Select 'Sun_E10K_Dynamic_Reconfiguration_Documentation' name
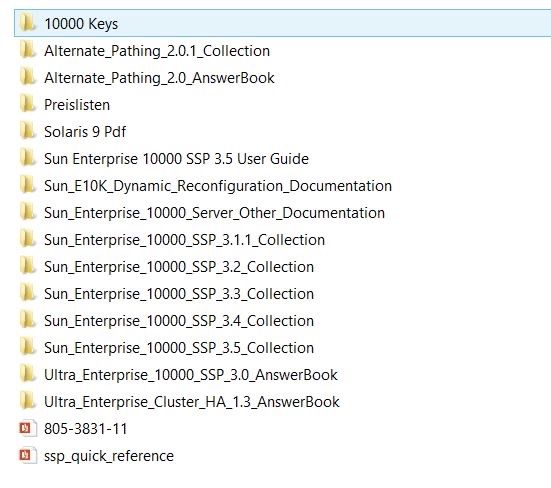 coord(218,186)
